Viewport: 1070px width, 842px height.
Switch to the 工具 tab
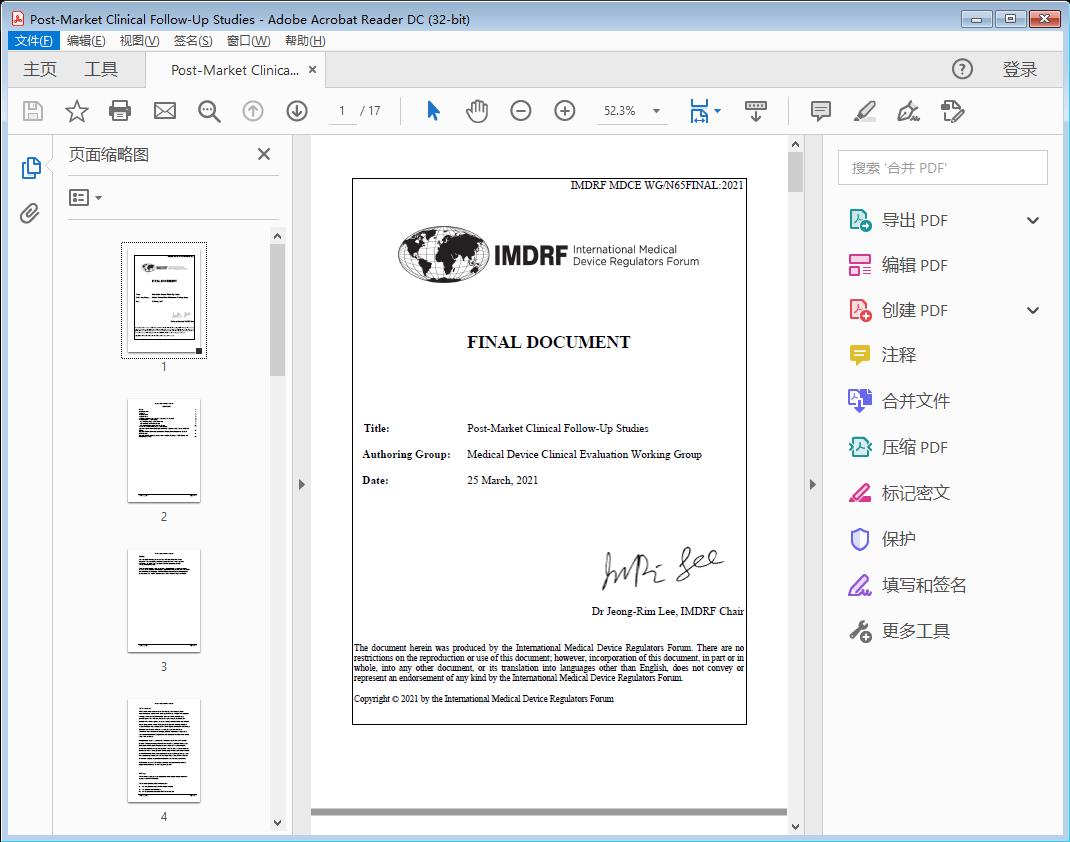(101, 69)
